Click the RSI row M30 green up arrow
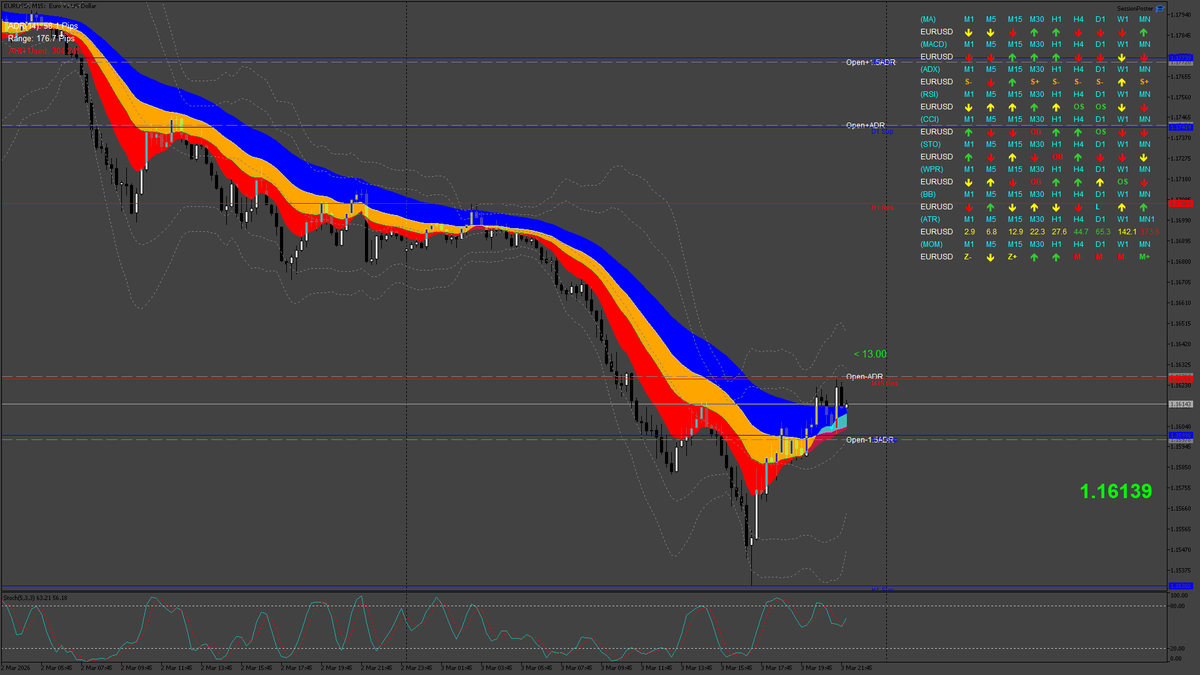This screenshot has height=675, width=1200. click(1034, 107)
